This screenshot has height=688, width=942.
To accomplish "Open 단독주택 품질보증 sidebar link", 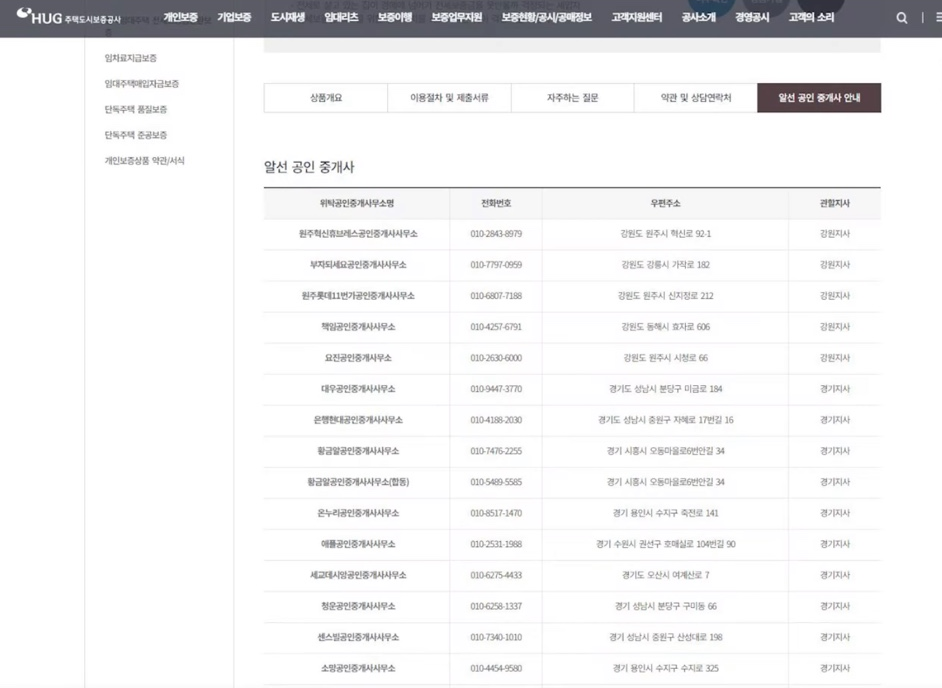I will 136,109.
